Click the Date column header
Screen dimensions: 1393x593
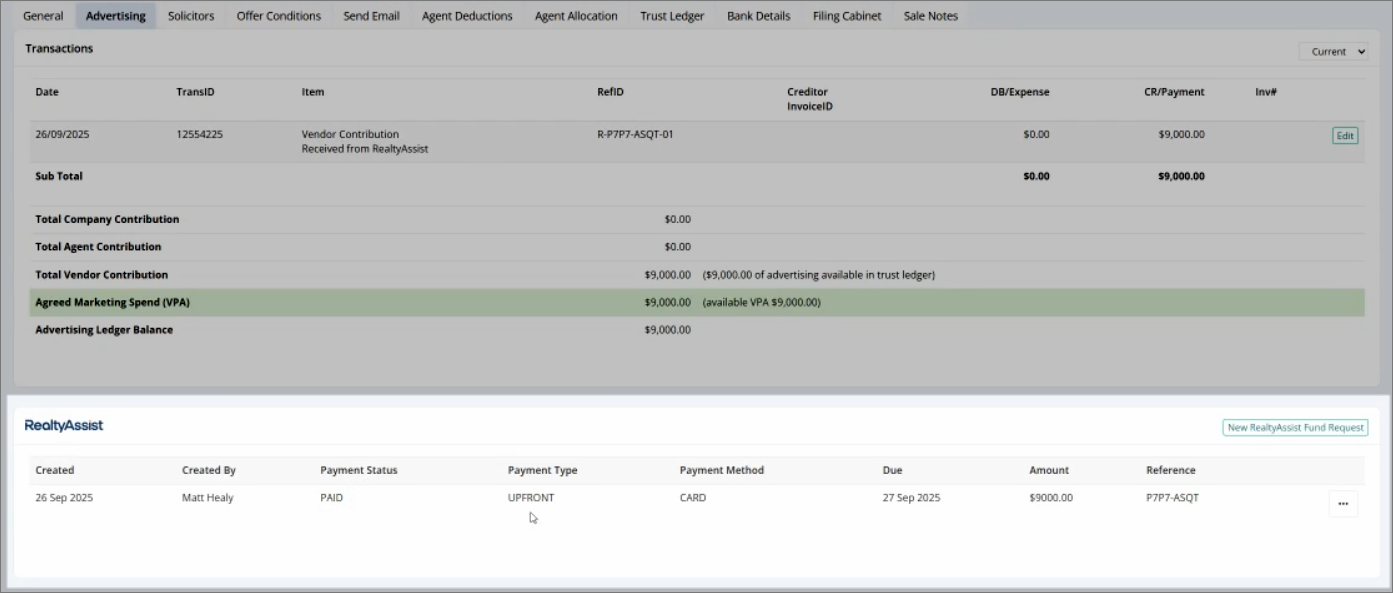point(47,92)
